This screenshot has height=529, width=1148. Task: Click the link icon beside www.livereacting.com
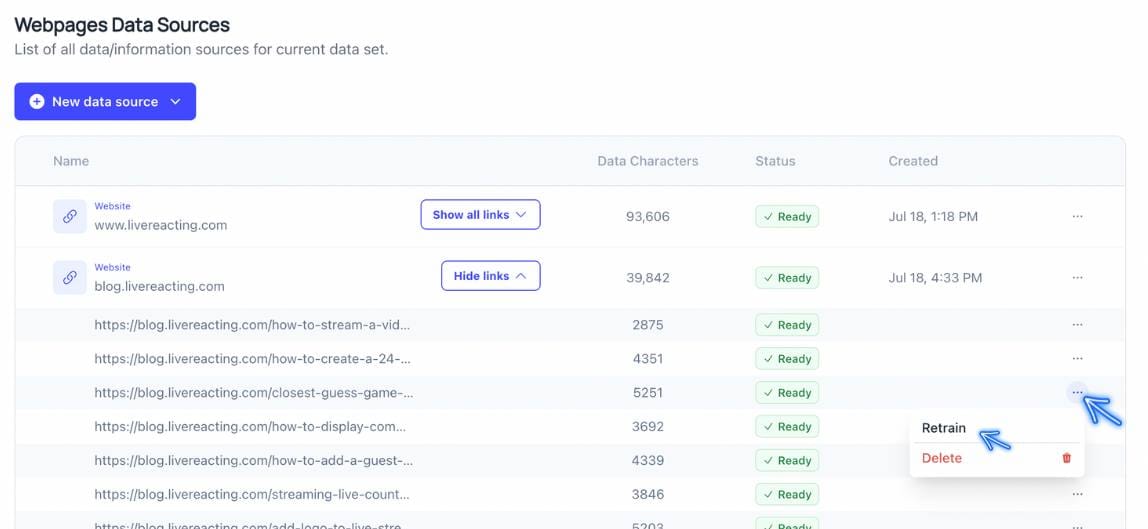click(70, 217)
